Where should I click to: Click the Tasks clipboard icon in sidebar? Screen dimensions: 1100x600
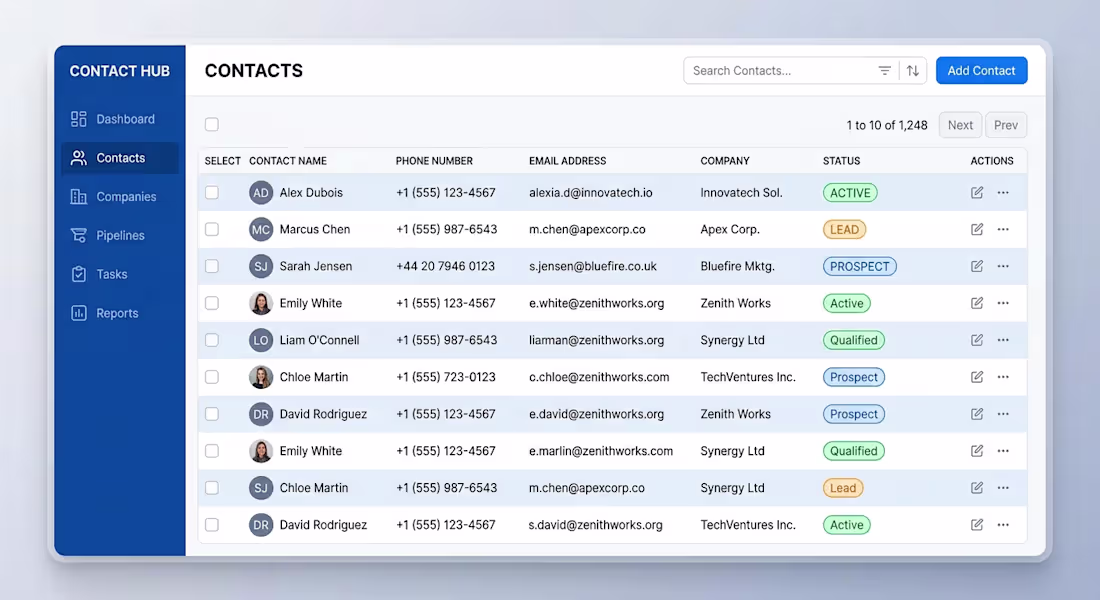[79, 274]
